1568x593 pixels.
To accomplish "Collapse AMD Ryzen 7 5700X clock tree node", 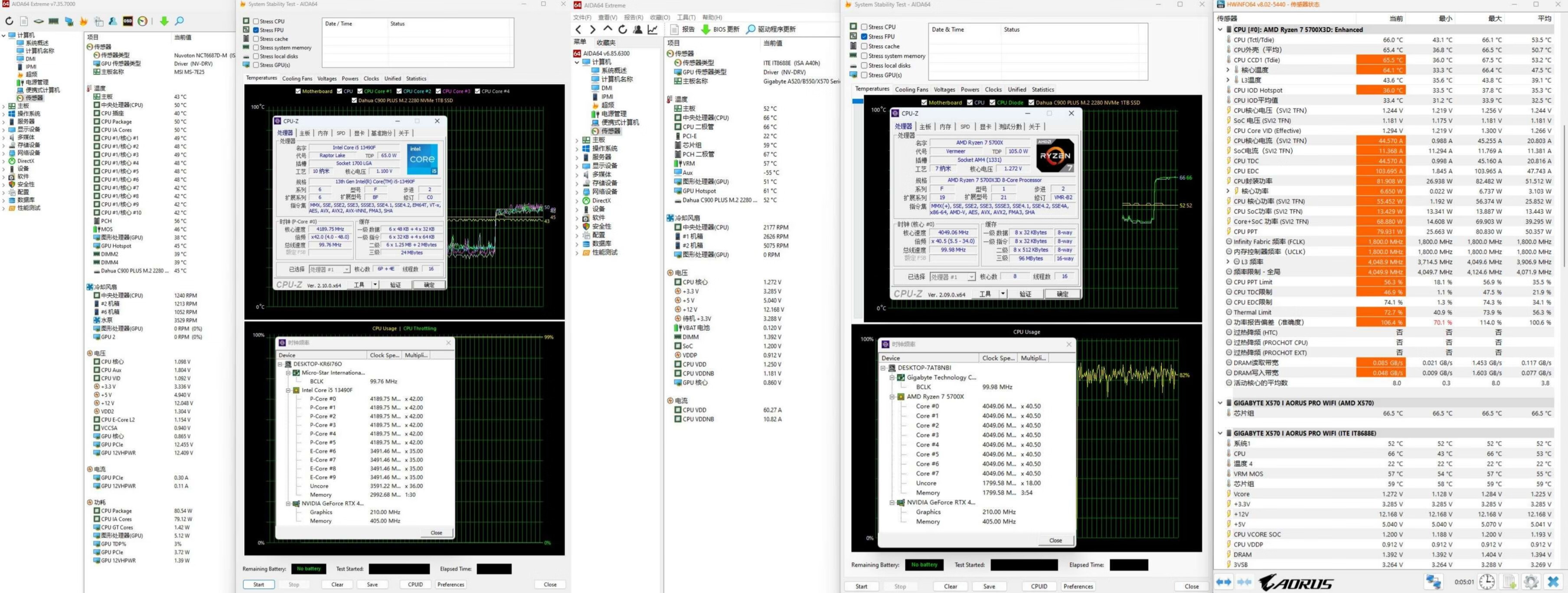I will [x=892, y=396].
